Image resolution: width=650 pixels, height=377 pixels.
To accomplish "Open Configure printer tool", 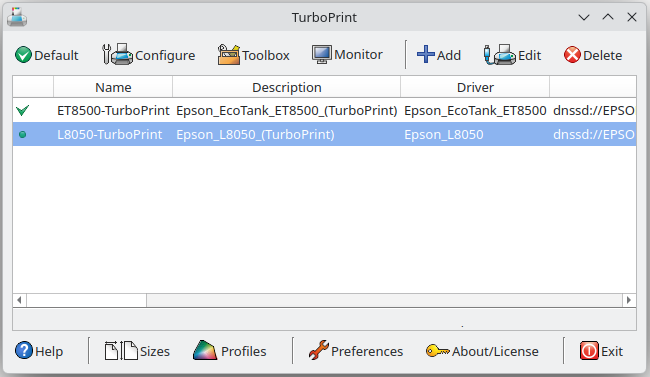I will coord(148,55).
